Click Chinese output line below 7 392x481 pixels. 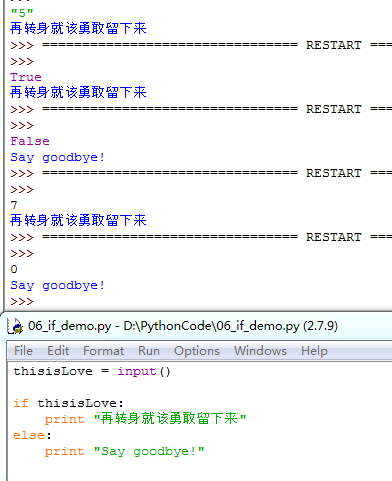point(78,221)
